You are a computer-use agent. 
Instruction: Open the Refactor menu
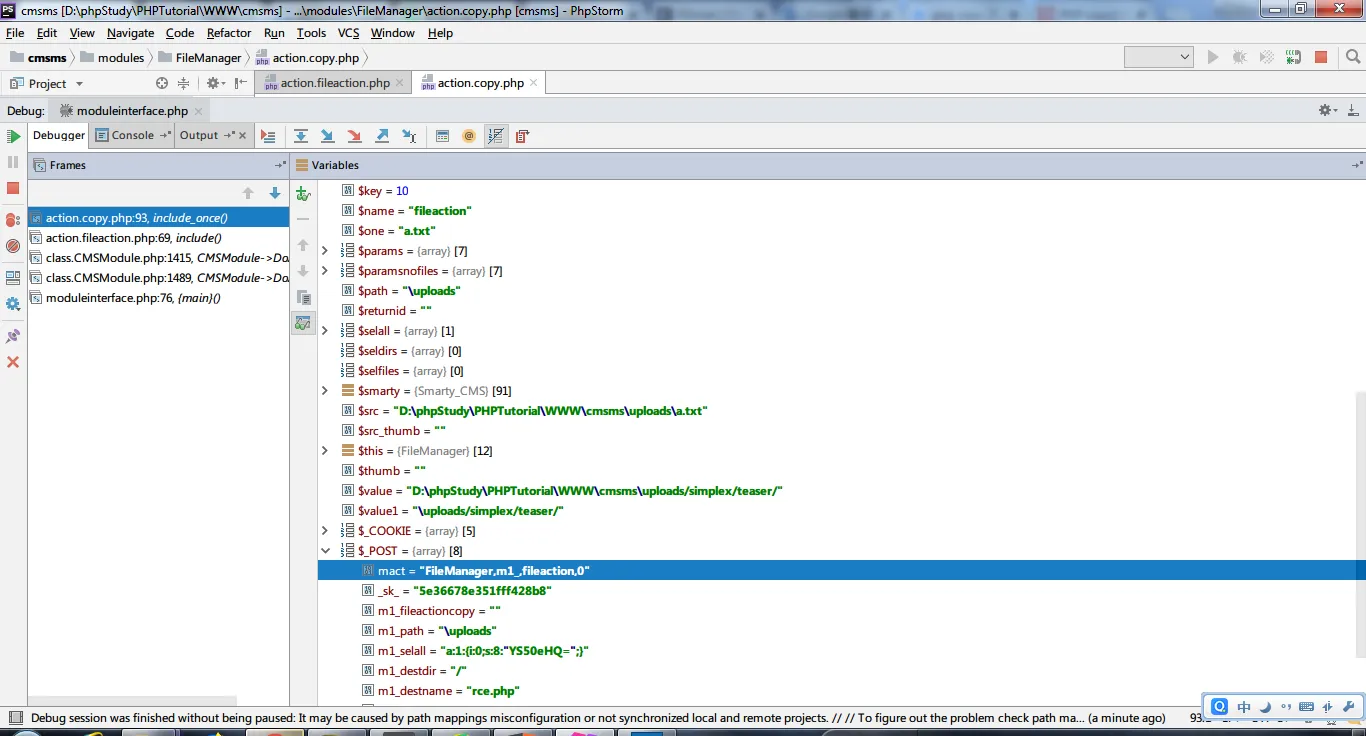229,33
